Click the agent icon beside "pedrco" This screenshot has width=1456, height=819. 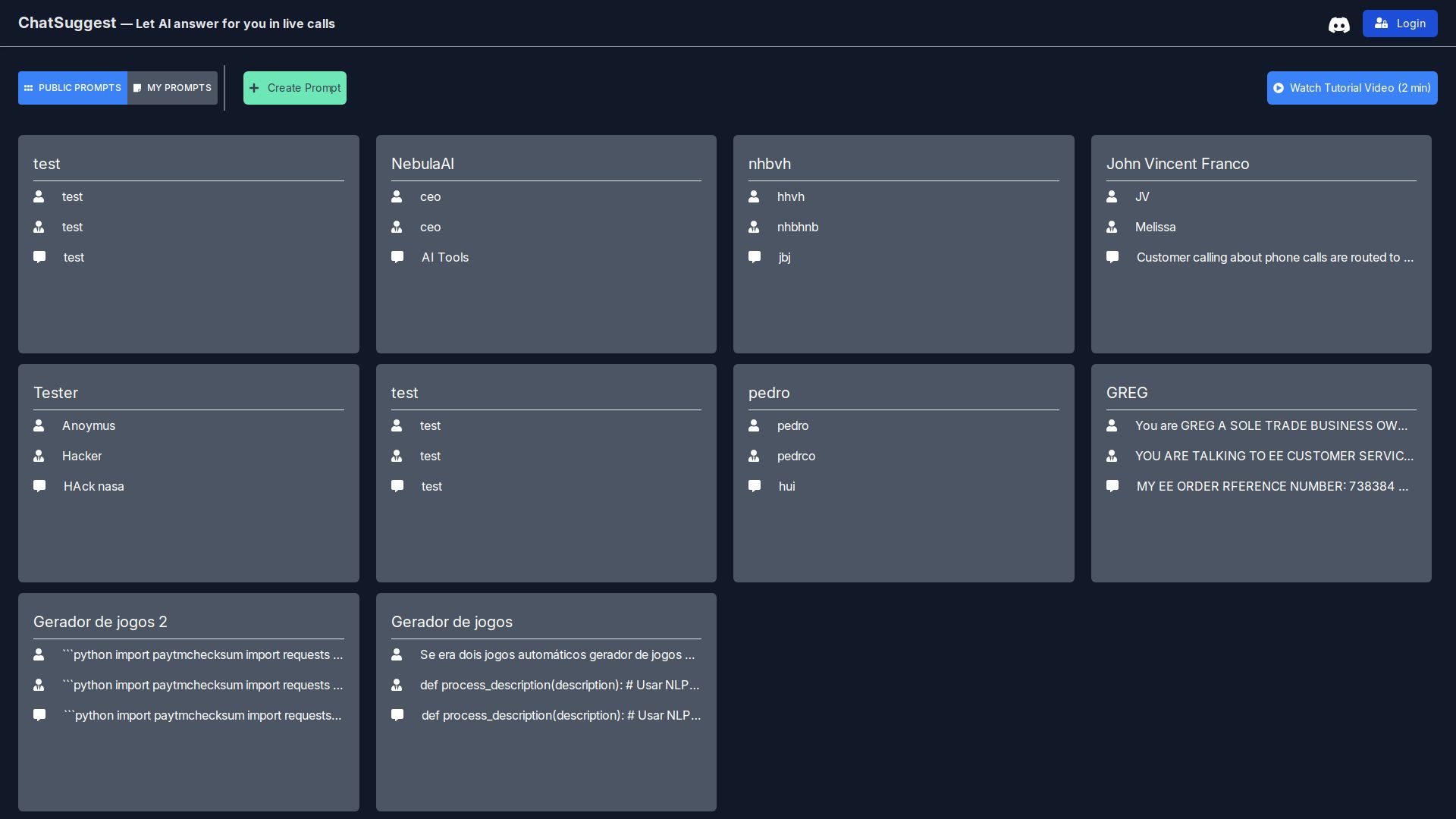(x=754, y=456)
